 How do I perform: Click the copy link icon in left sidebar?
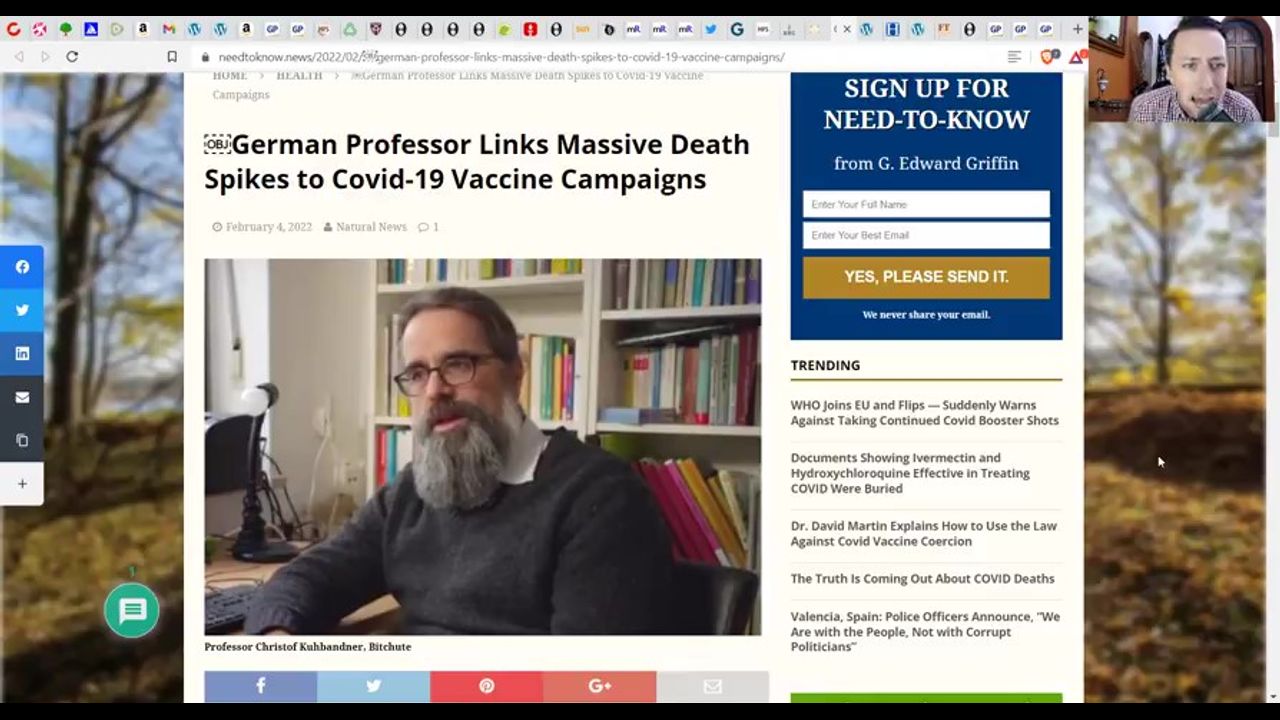point(22,440)
